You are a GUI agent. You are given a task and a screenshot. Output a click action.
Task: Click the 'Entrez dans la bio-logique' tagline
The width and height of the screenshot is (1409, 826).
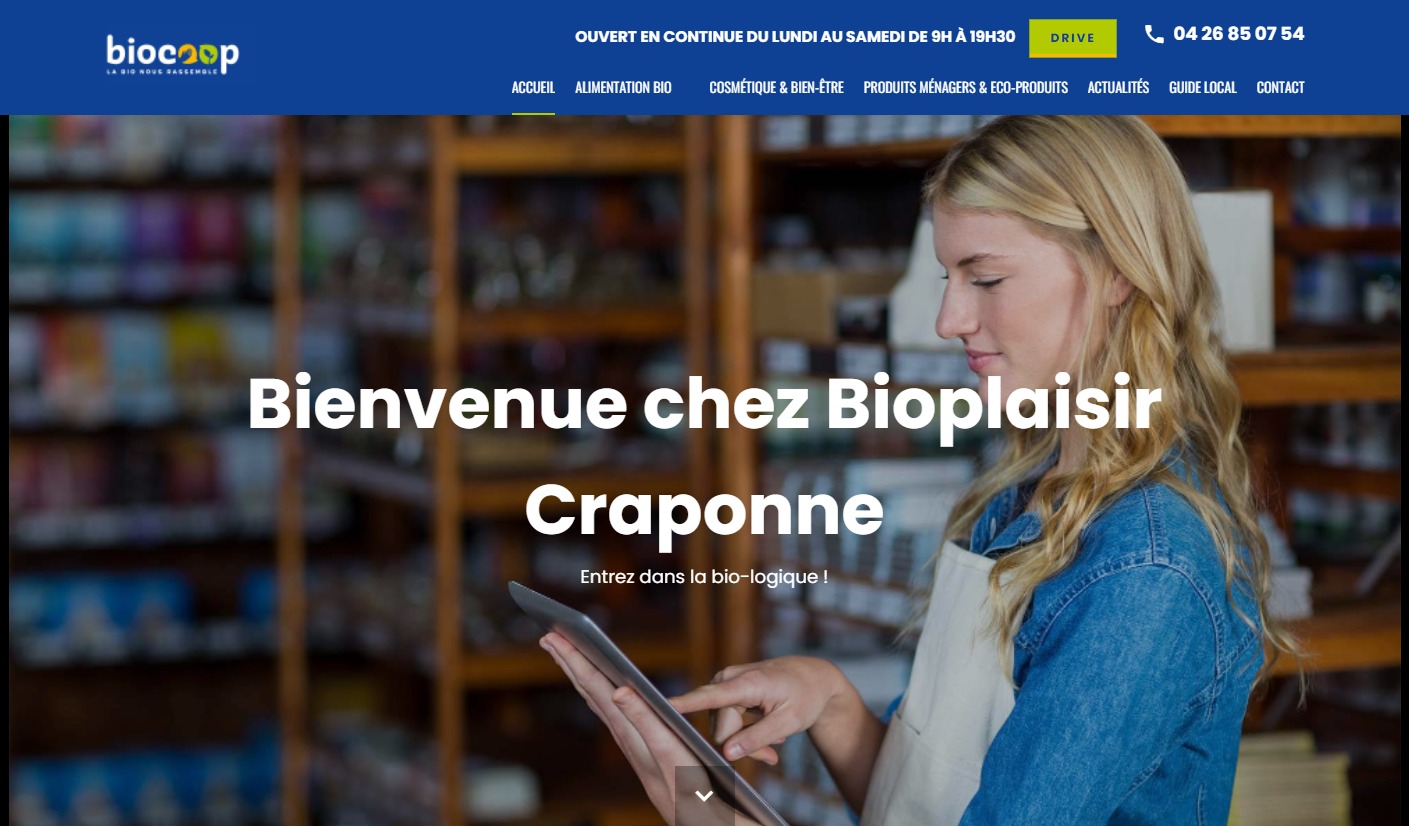(x=704, y=577)
